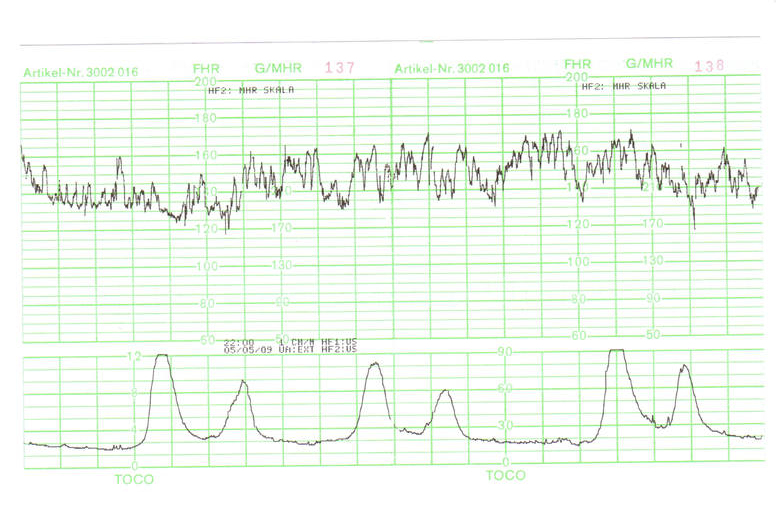Image resolution: width=779 pixels, height=514 pixels.
Task: Click the '05/05/09' date stamp
Action: pyautogui.click(x=245, y=350)
